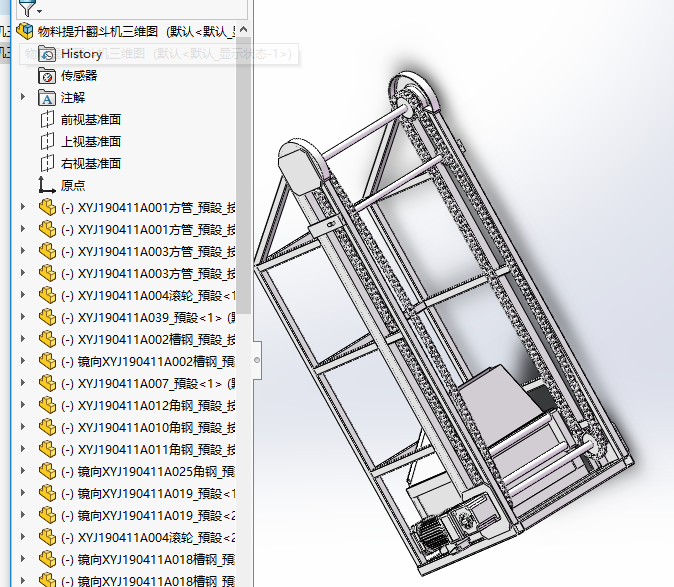Select the drive motor in the 3D model
The image size is (674, 587).
point(432,536)
